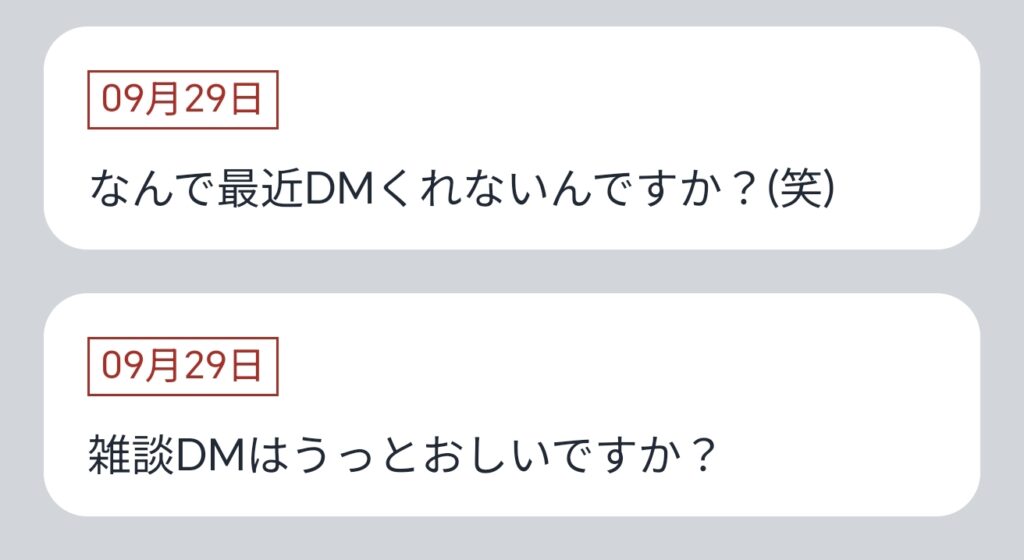Click the question mark ending the second message
Viewport: 1024px width, 560px height.
click(x=703, y=456)
